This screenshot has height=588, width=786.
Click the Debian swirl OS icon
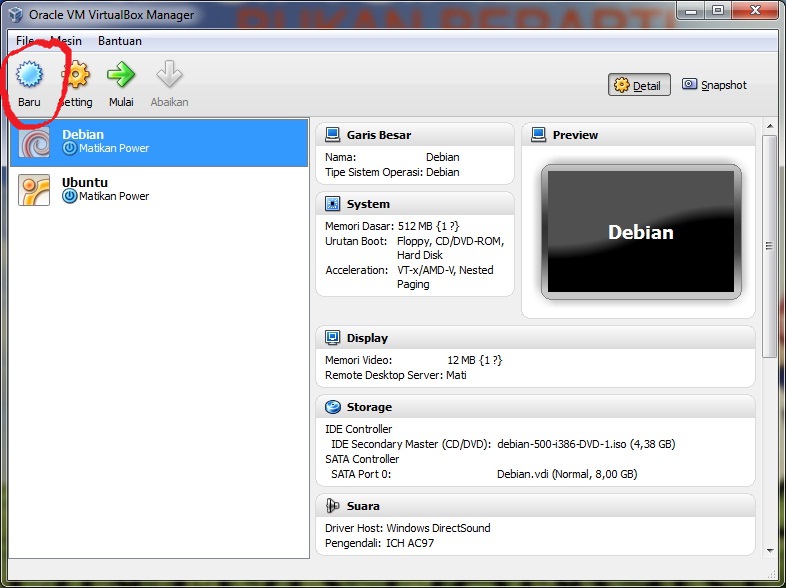[34, 142]
